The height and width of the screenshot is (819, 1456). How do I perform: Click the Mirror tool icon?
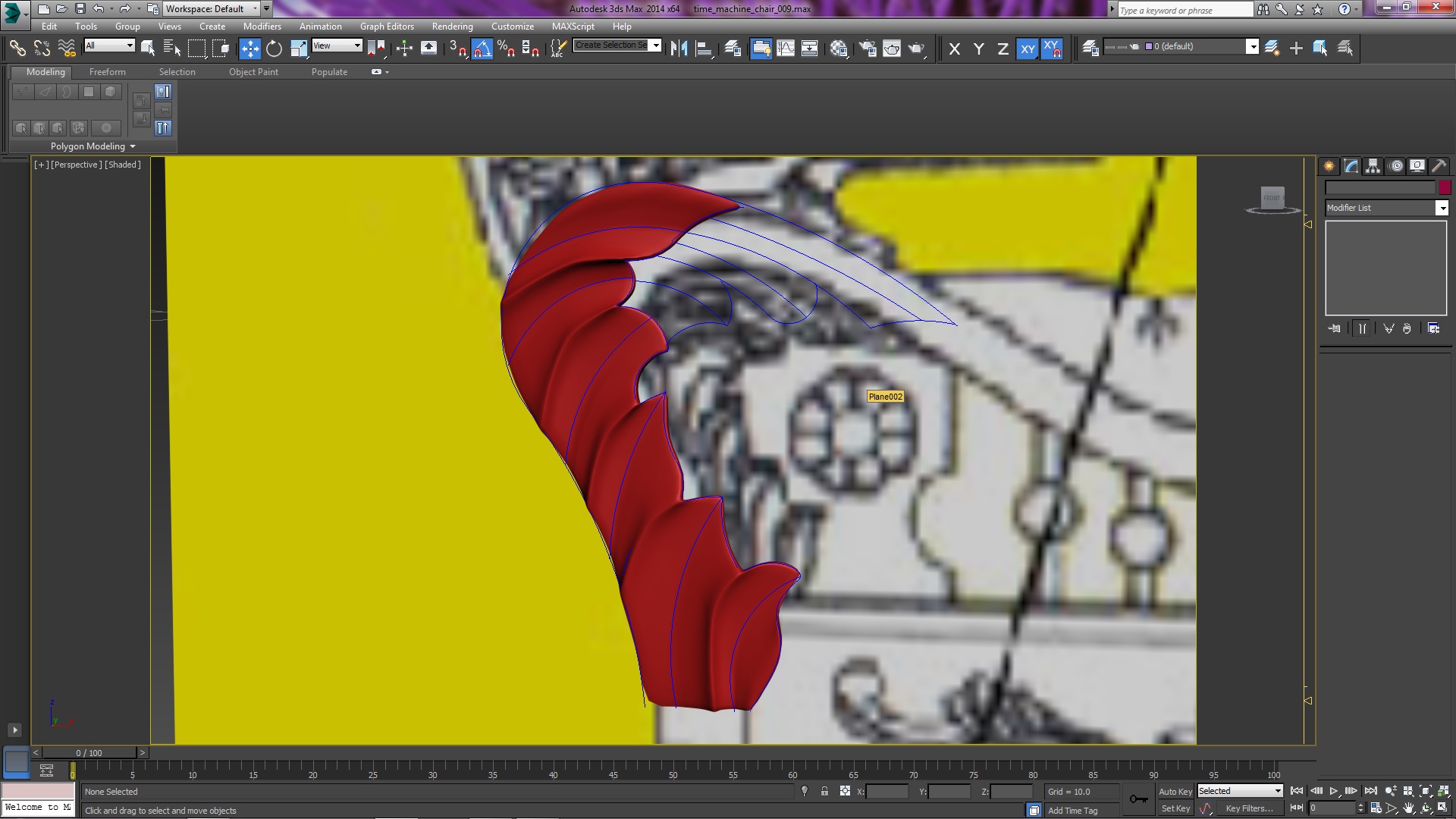pos(679,49)
